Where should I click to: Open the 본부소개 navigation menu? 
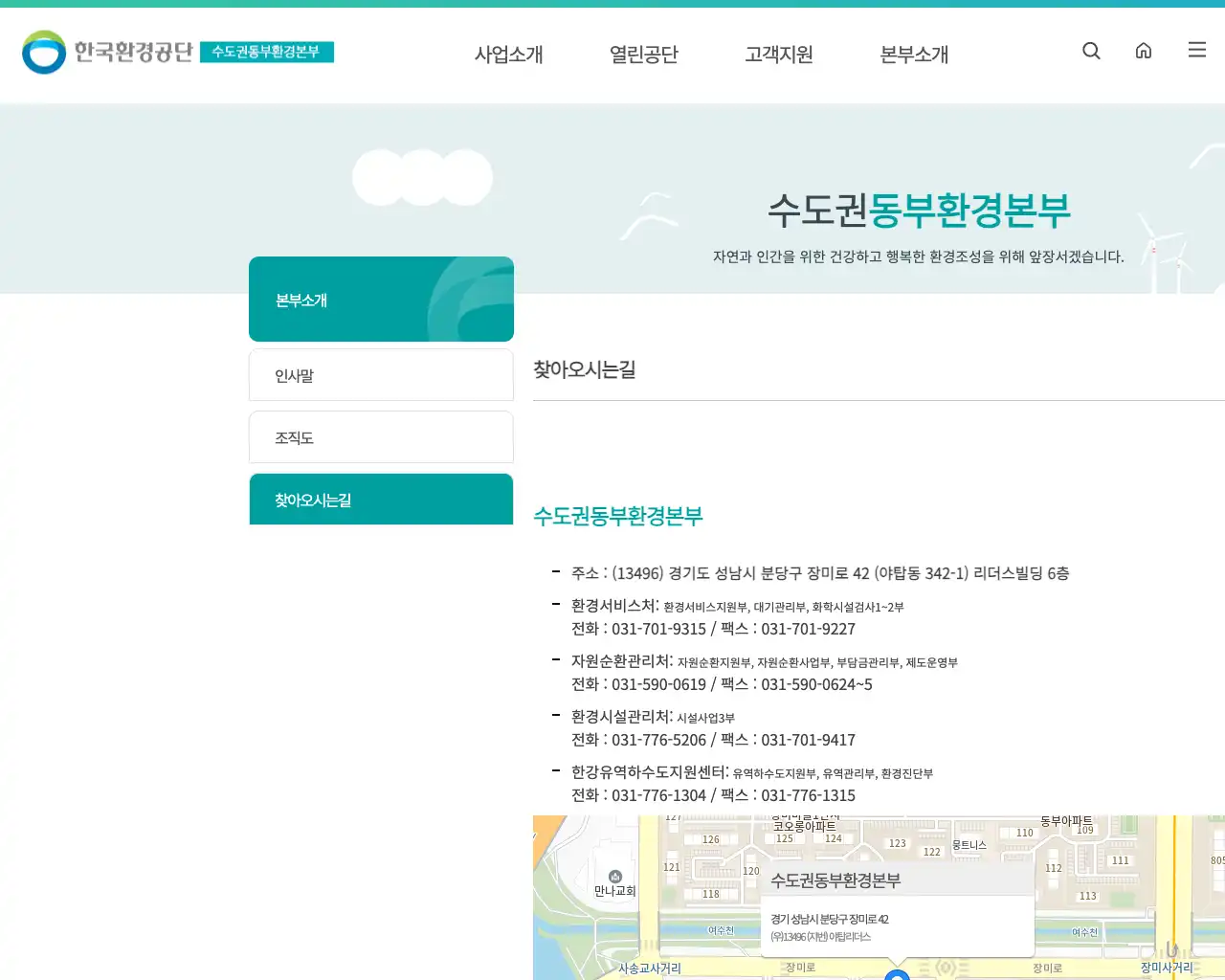pyautogui.click(x=913, y=55)
